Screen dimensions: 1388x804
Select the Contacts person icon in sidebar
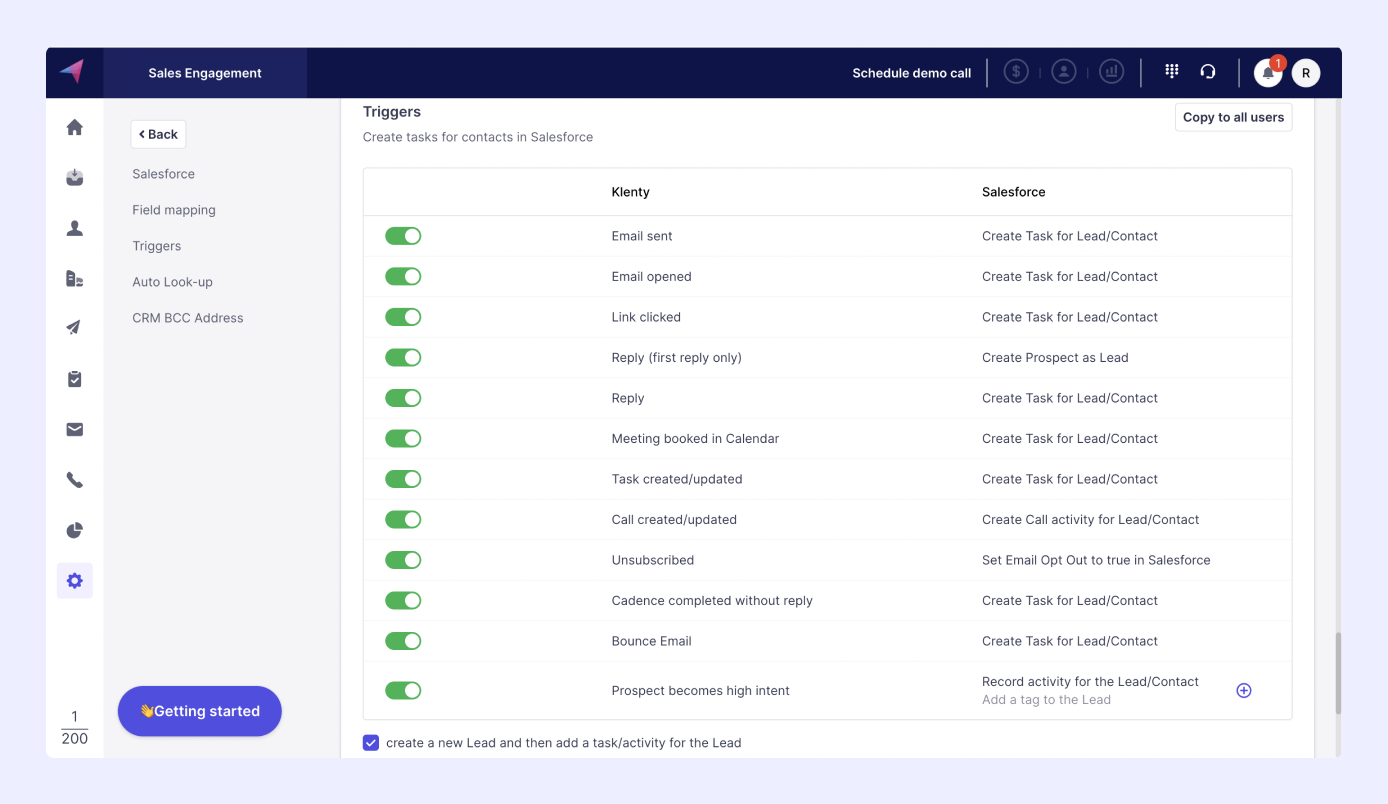74,228
